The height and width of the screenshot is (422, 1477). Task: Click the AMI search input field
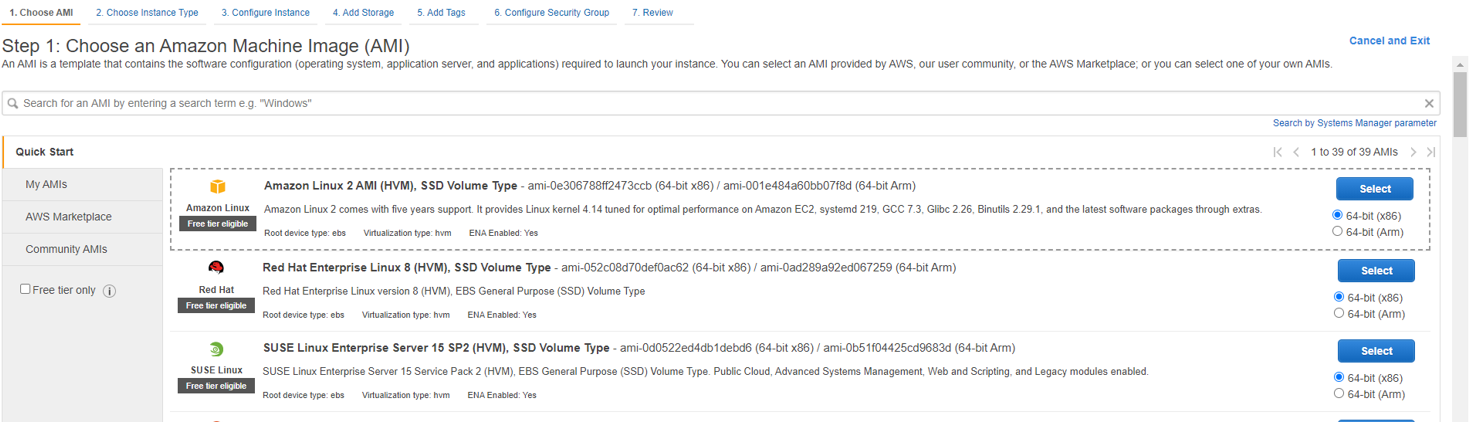click(700, 103)
